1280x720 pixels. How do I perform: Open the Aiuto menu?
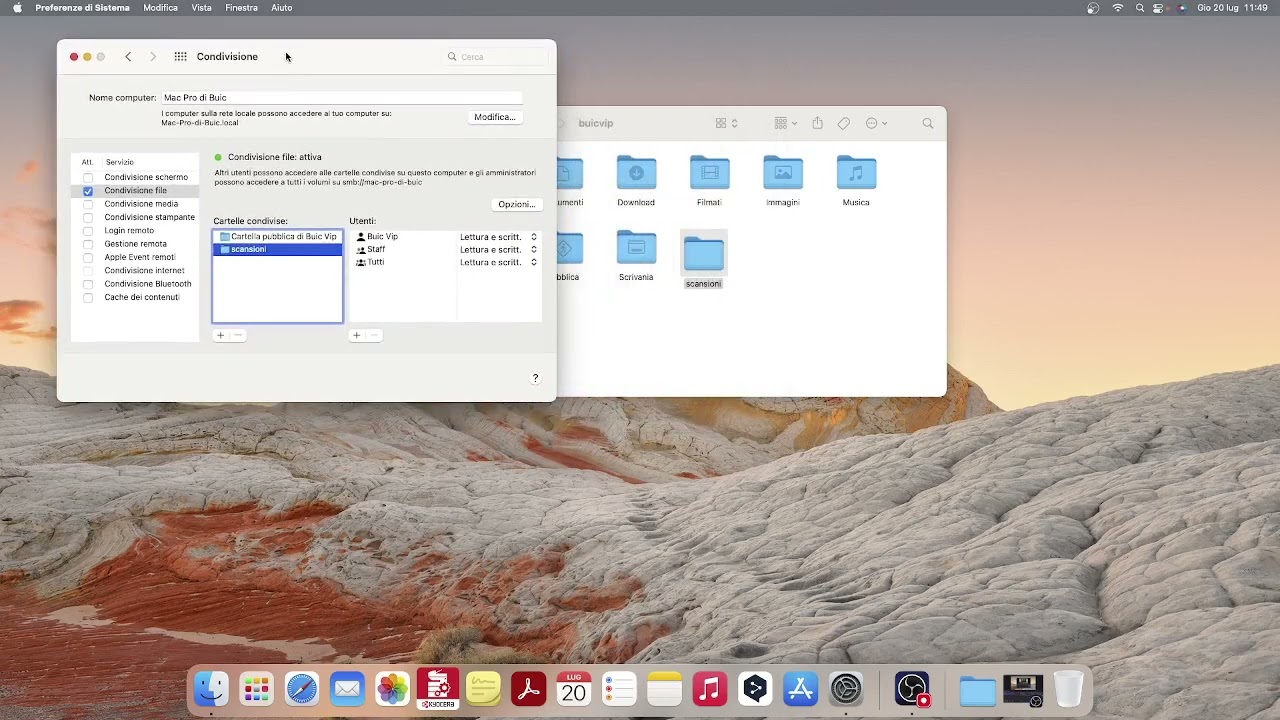pyautogui.click(x=281, y=8)
